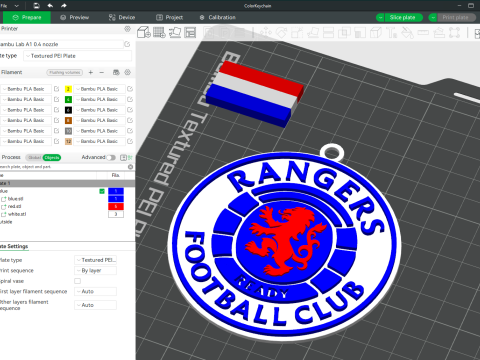Open filament 10 Bambu PLA Basic dropdown
The width and height of the screenshot is (480, 360).
point(99,131)
